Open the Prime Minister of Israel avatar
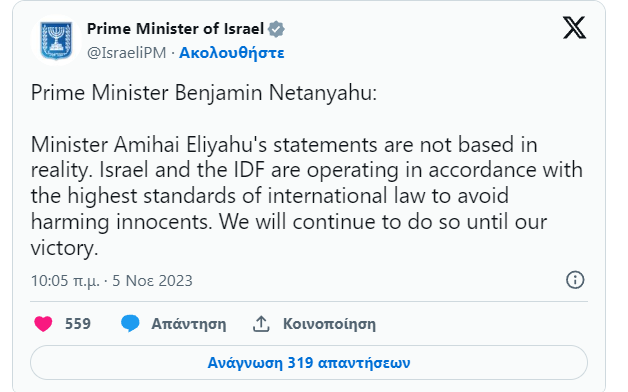 [x=56, y=40]
